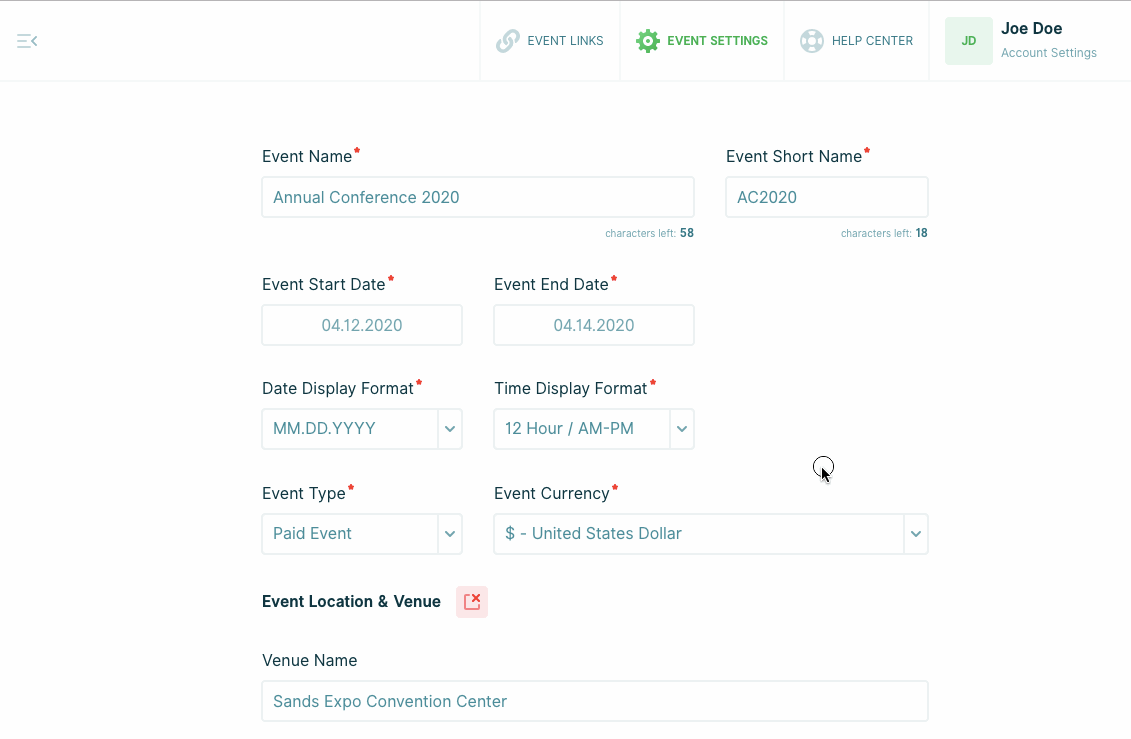Image resolution: width=1131 pixels, height=739 pixels.
Task: Open Date Display Format dropdown arrow
Action: click(450, 429)
